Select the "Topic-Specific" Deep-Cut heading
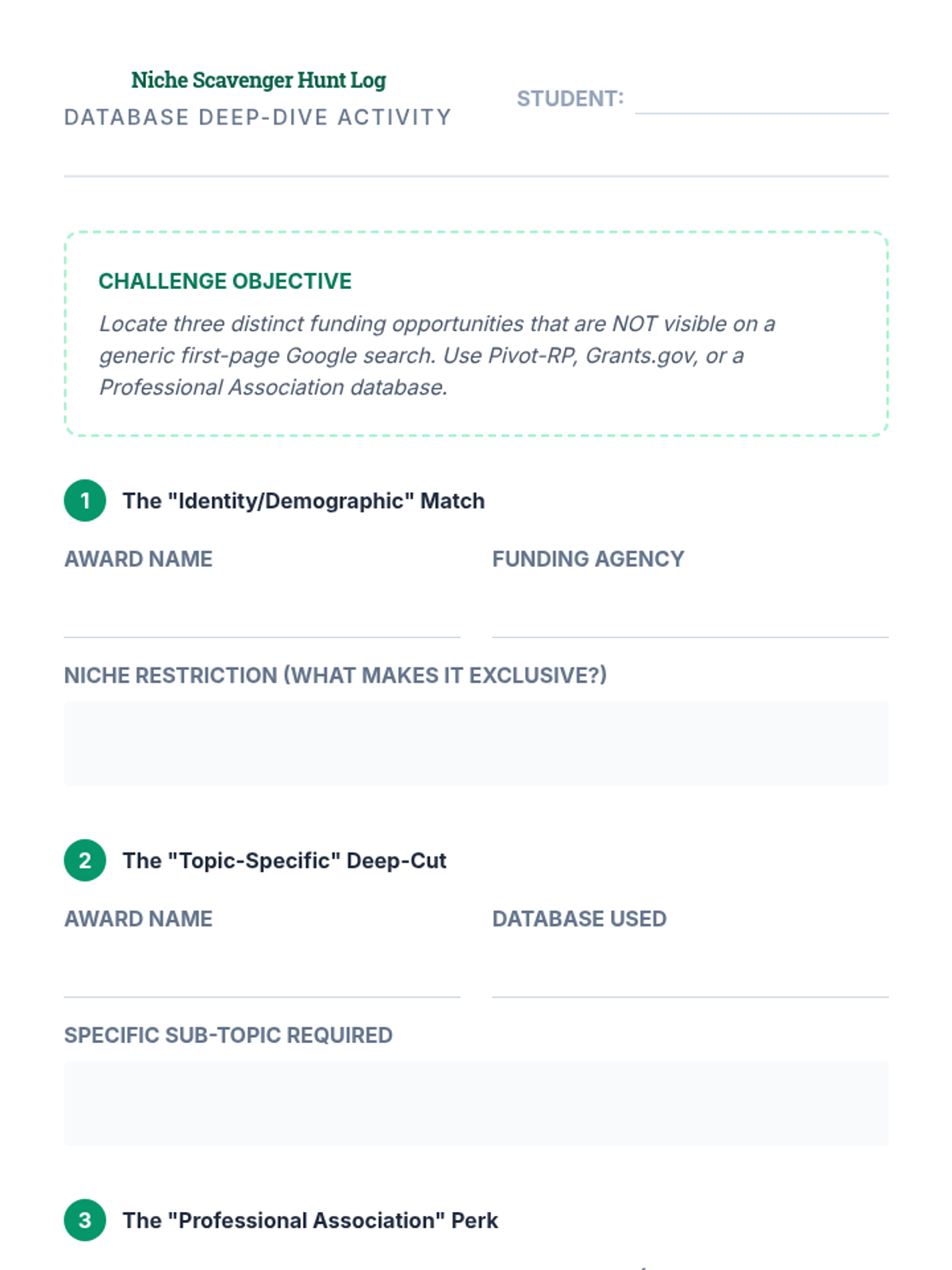Viewport: 952px width, 1270px height. tap(285, 860)
